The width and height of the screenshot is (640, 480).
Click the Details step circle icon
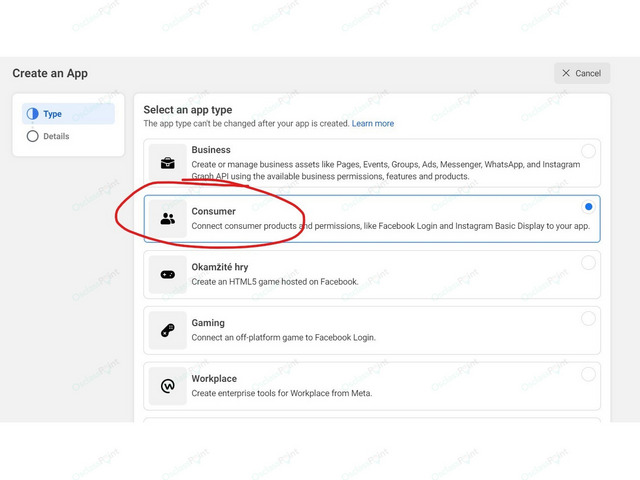tap(33, 136)
